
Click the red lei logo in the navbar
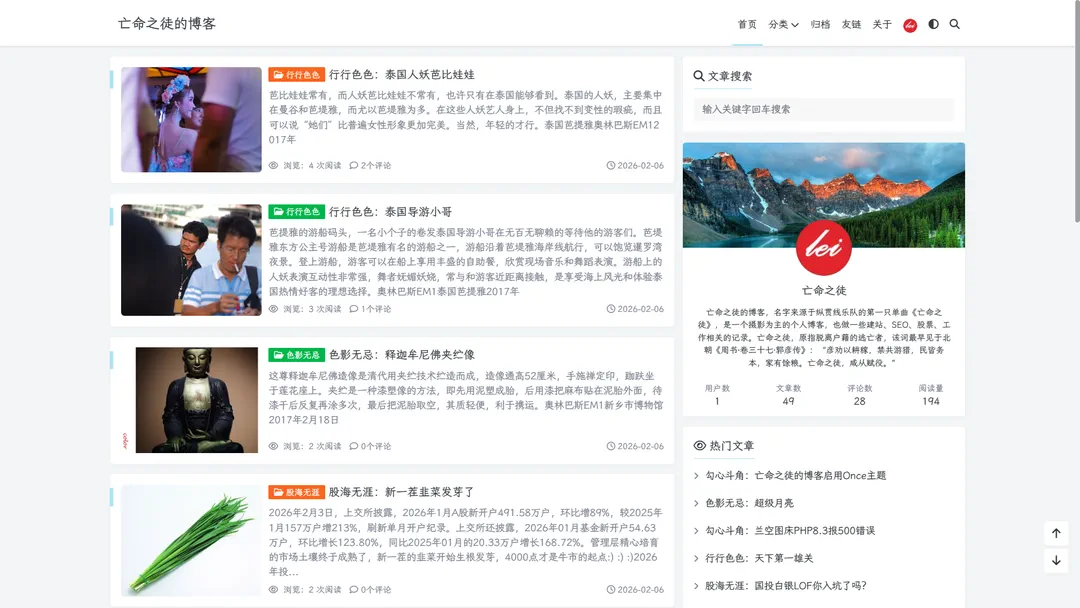(909, 24)
